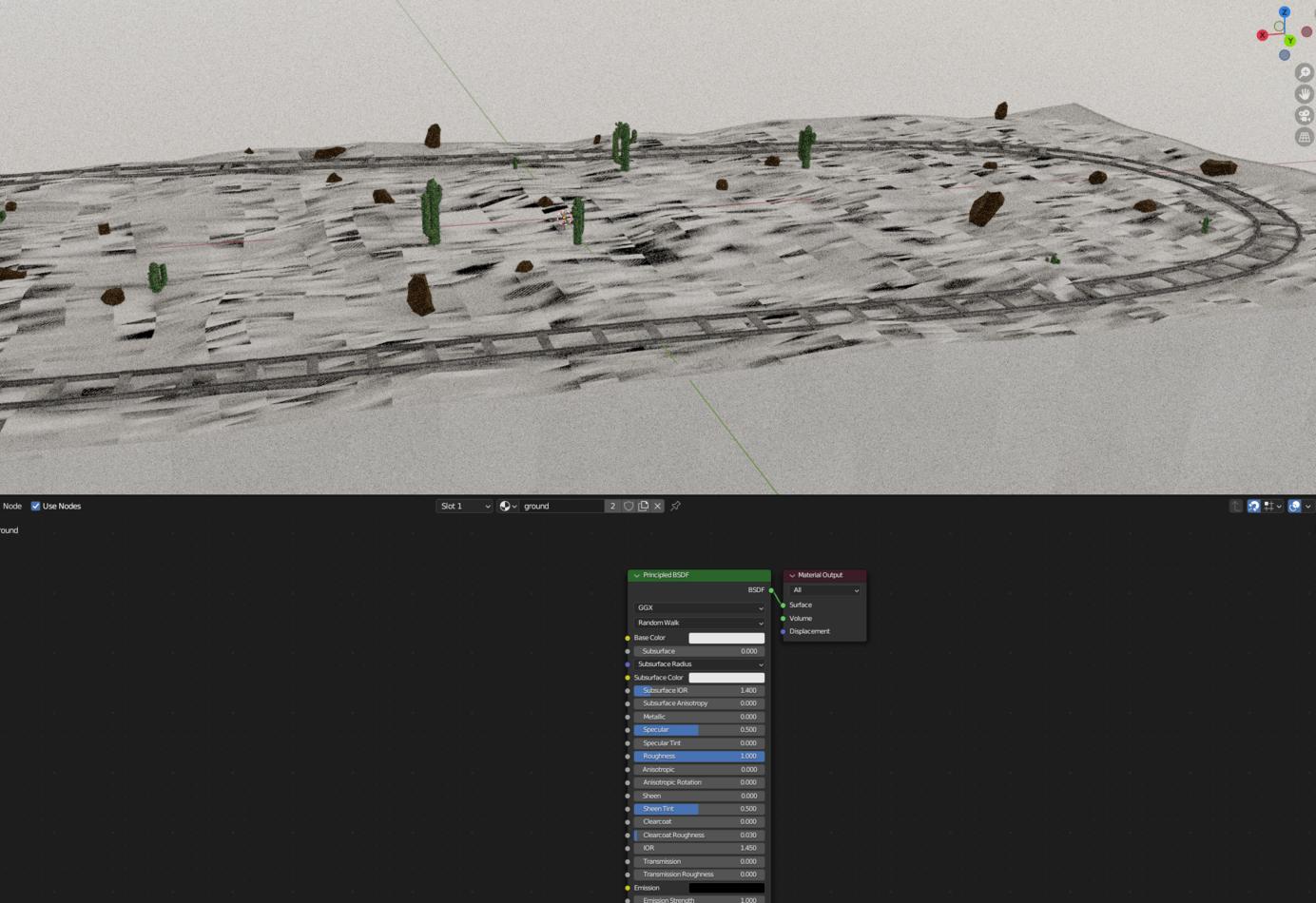Click the Z axis gizmo handle

pos(1284,12)
